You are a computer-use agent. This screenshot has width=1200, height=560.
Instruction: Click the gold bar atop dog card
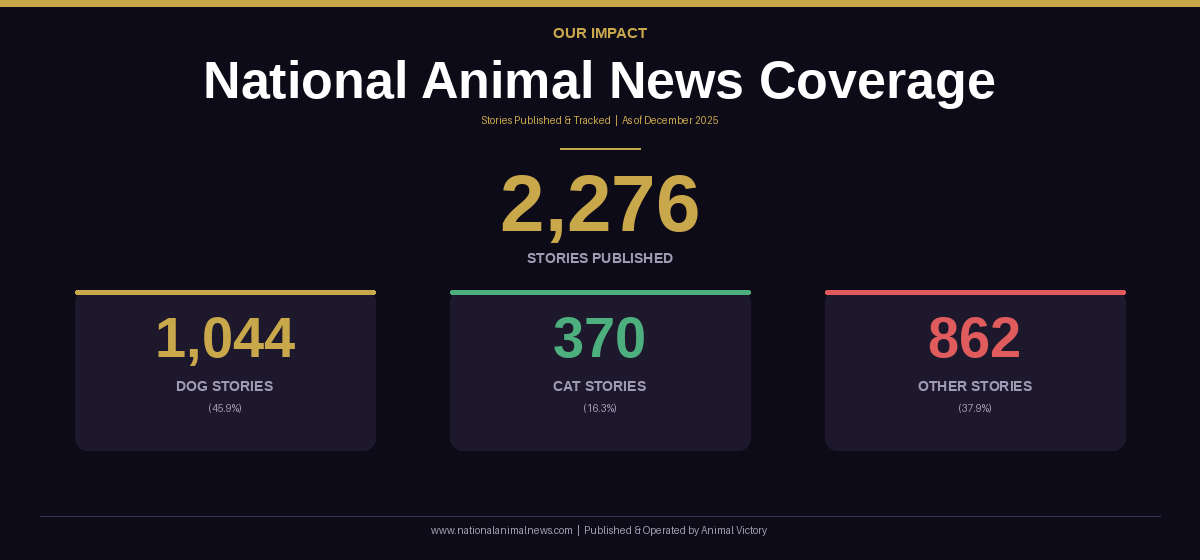click(225, 292)
